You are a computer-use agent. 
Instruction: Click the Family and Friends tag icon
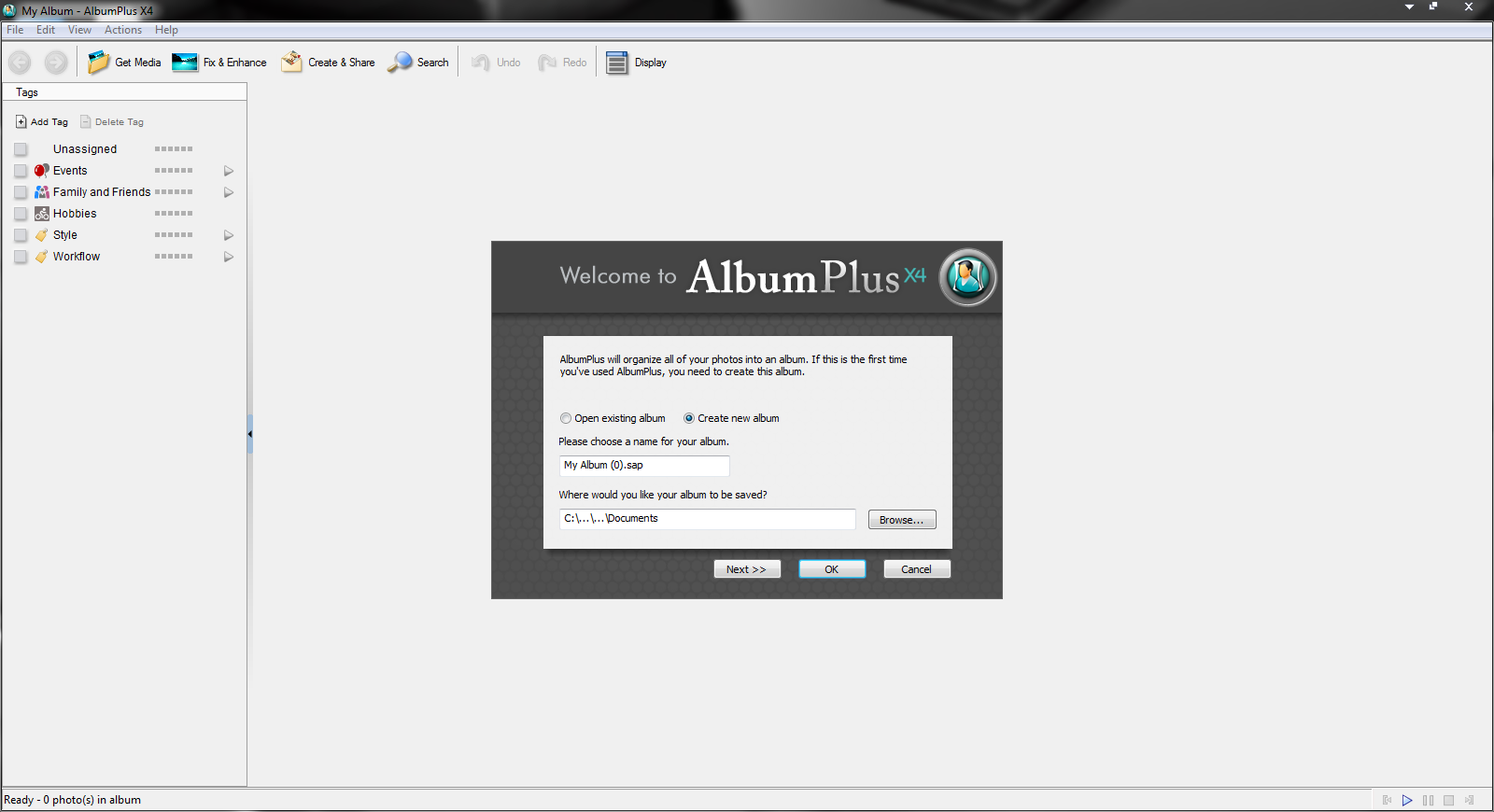pos(42,192)
